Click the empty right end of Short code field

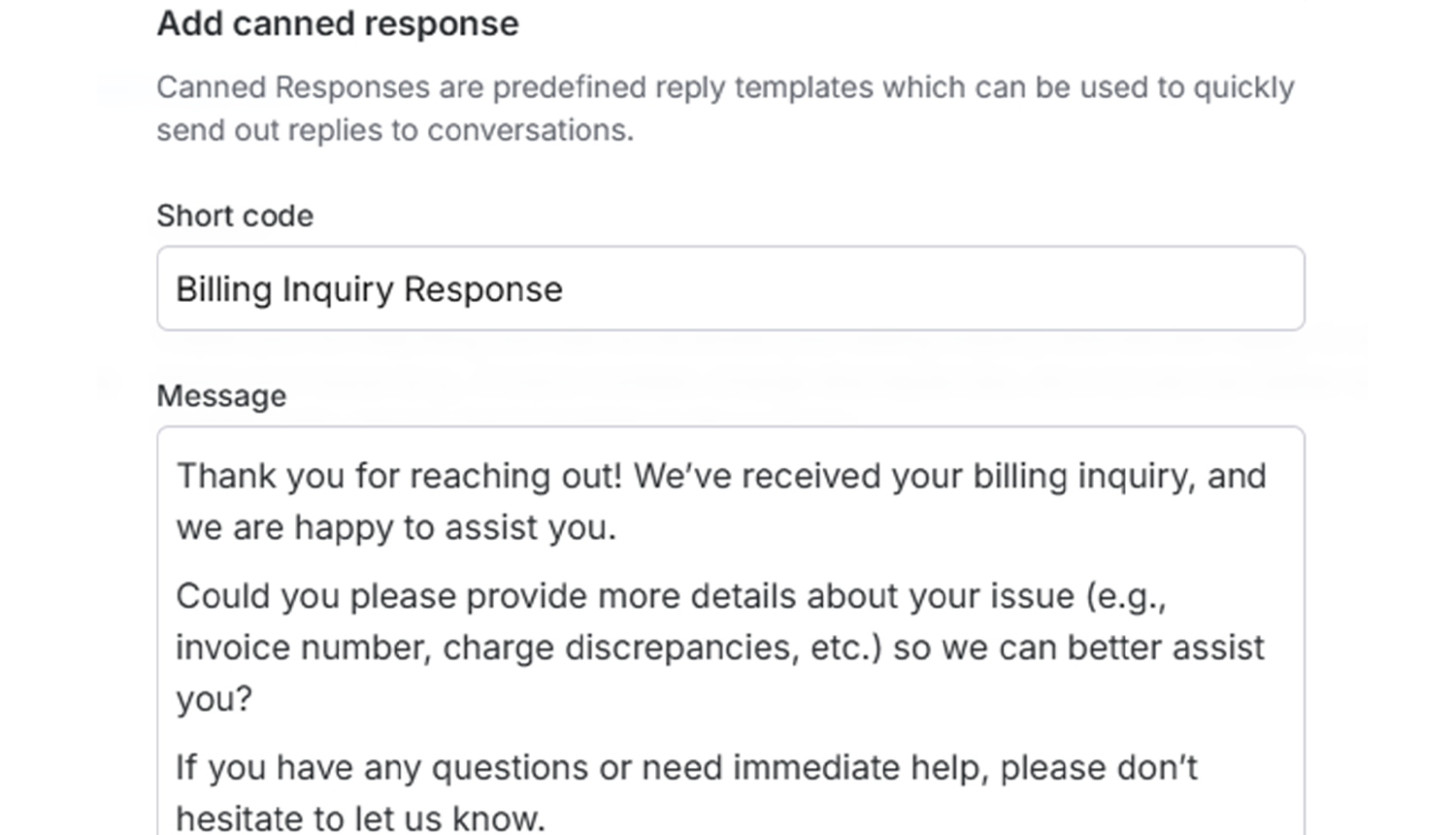1068,289
